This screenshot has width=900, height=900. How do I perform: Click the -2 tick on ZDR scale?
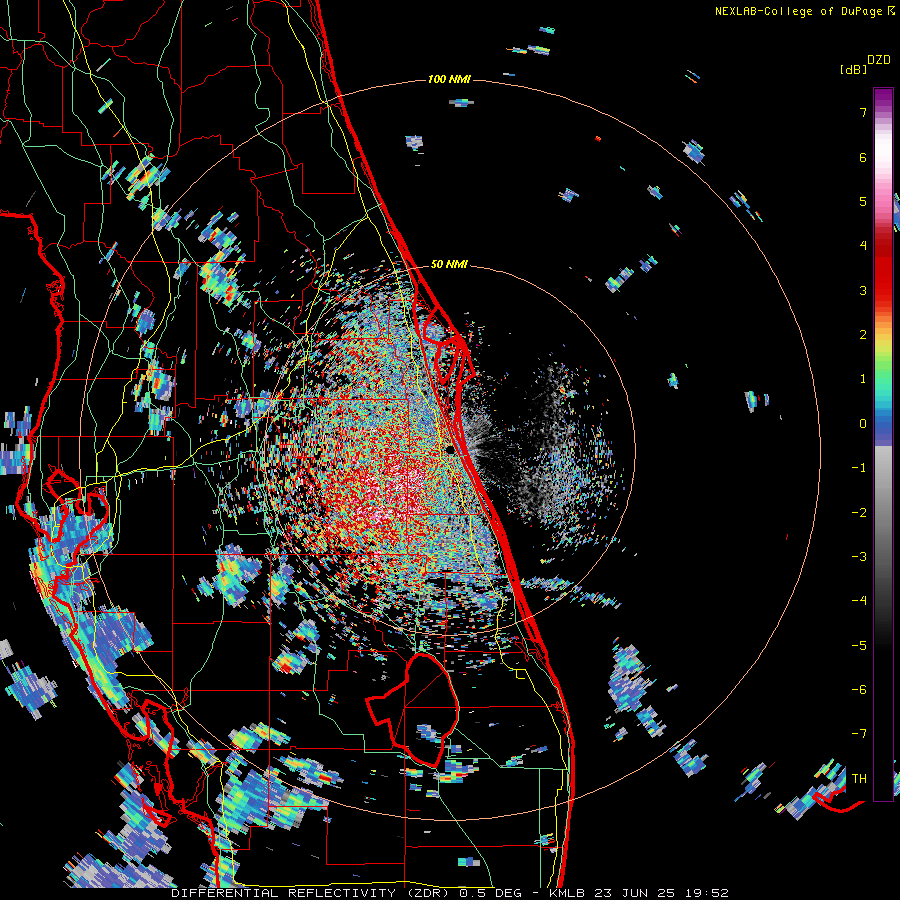tap(859, 513)
